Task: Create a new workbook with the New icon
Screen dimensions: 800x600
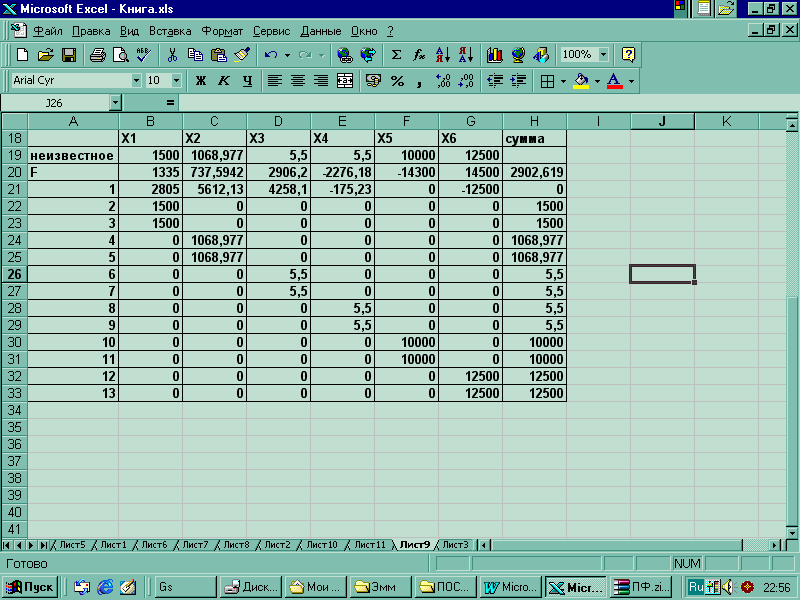Action: [x=22, y=55]
